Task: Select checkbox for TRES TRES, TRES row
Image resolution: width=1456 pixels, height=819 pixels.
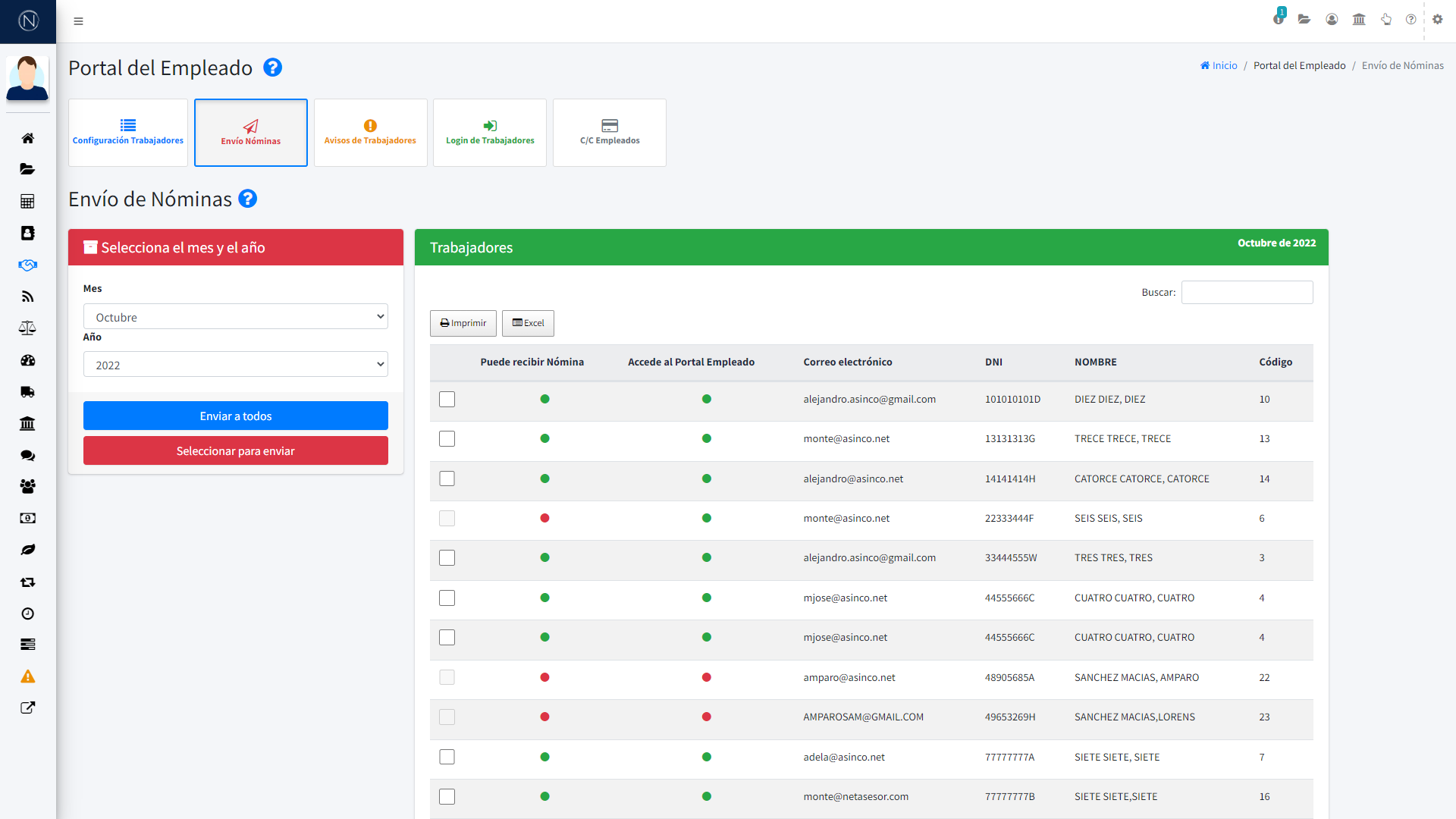Action: 447,558
